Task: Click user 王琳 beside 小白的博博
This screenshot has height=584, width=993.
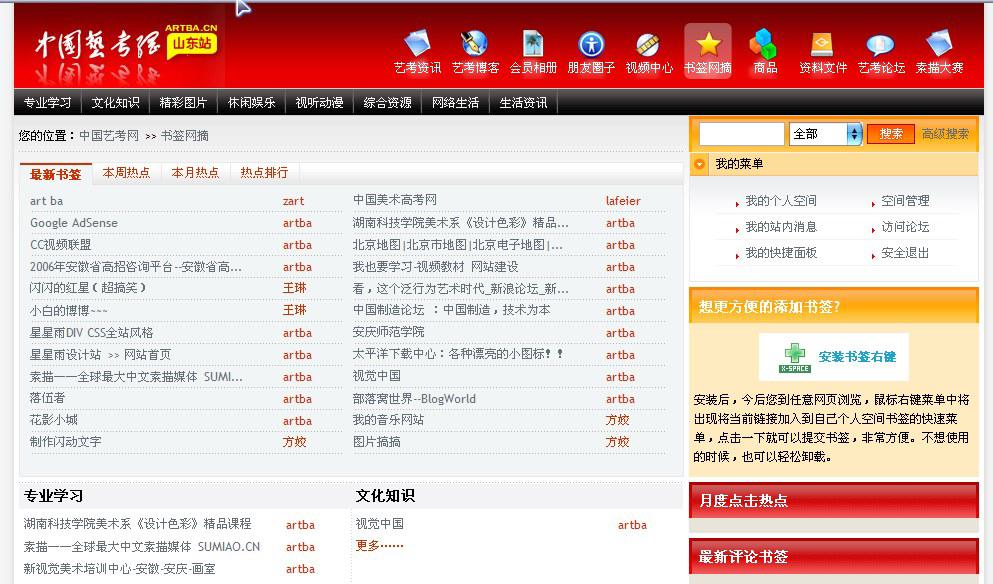Action: click(294, 310)
